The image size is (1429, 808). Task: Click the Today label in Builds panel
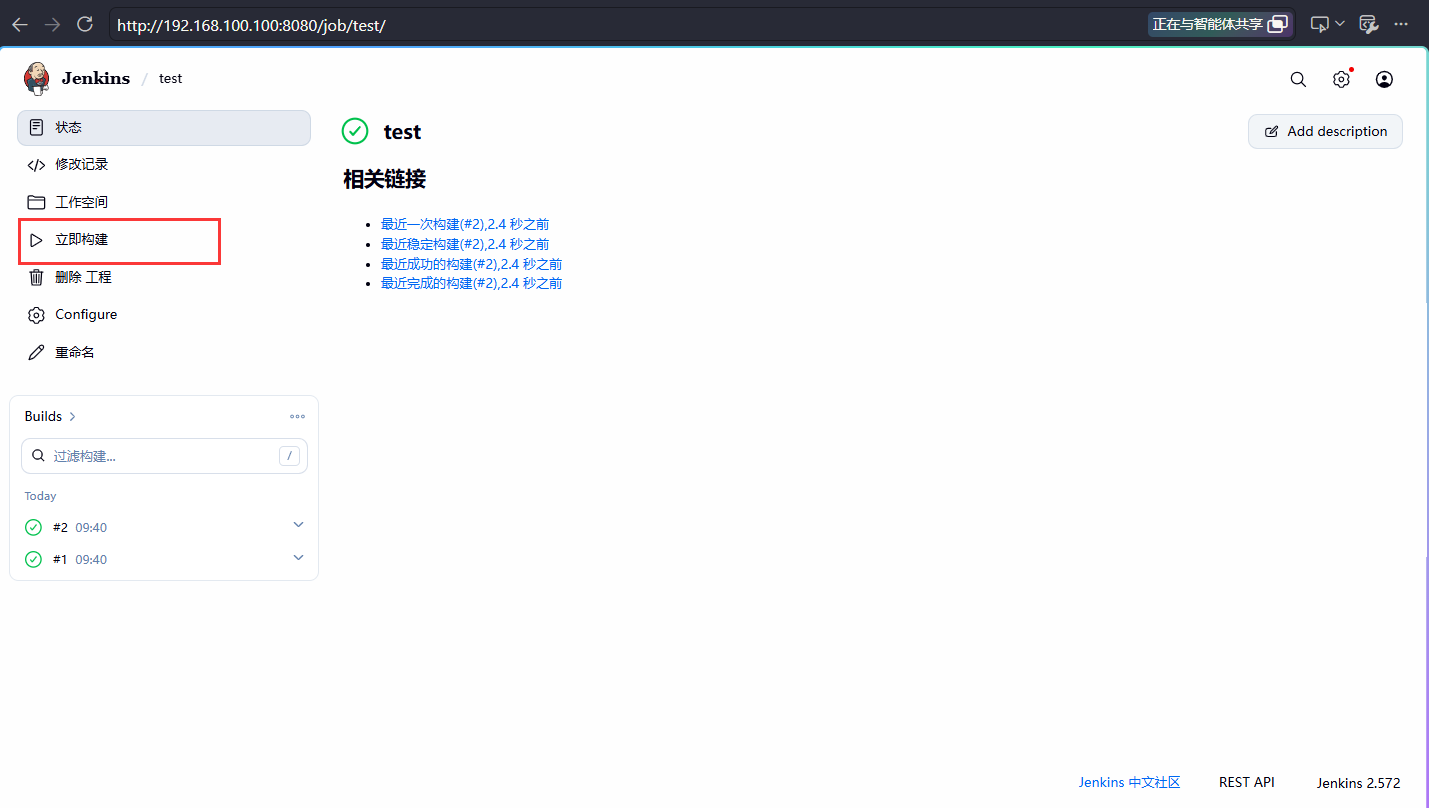(40, 496)
